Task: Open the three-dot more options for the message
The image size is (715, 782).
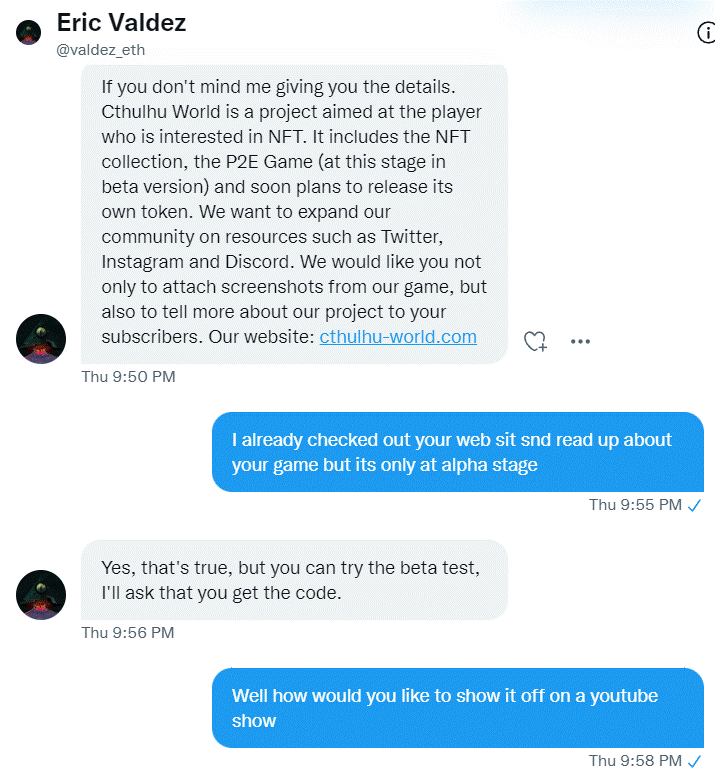Action: pos(580,342)
